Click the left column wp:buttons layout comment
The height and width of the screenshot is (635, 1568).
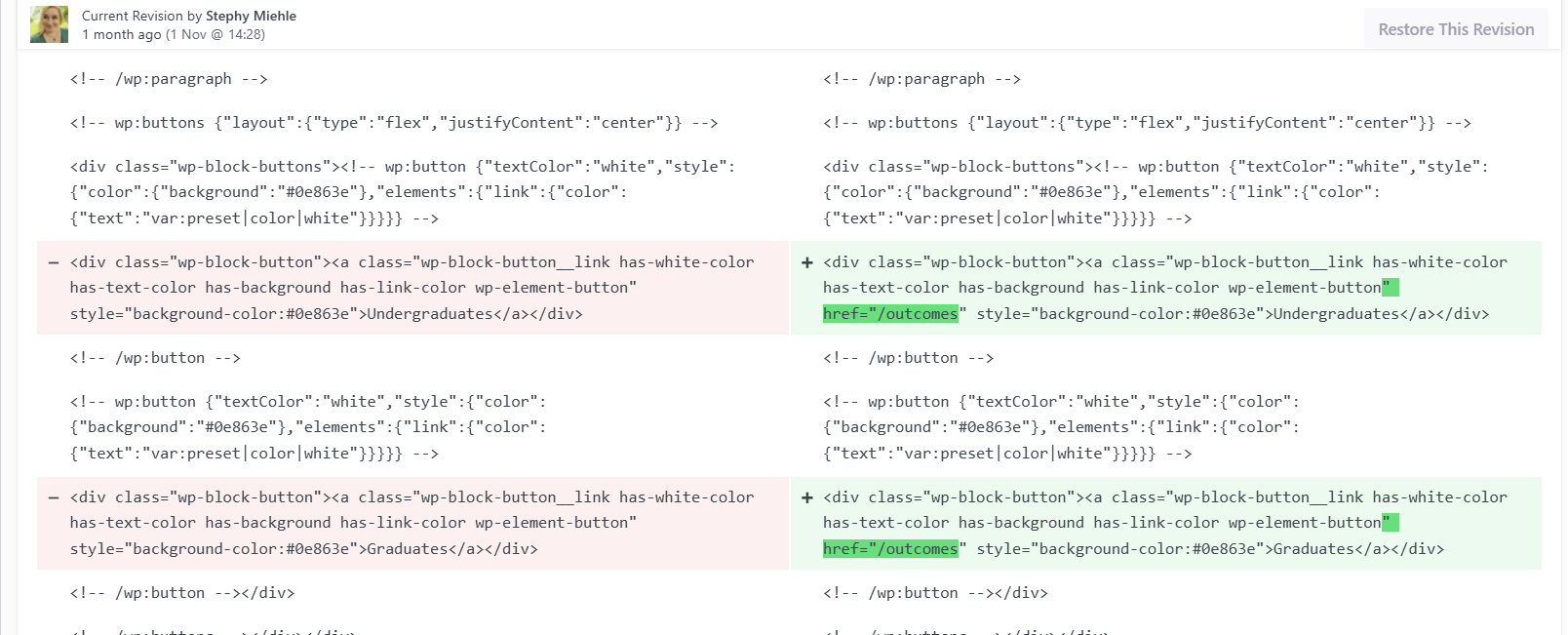pyautogui.click(x=393, y=123)
